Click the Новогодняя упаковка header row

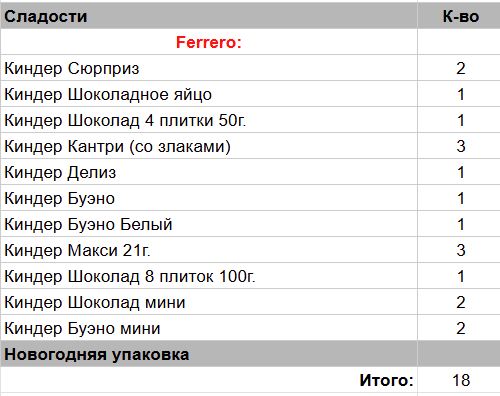[x=250, y=354]
